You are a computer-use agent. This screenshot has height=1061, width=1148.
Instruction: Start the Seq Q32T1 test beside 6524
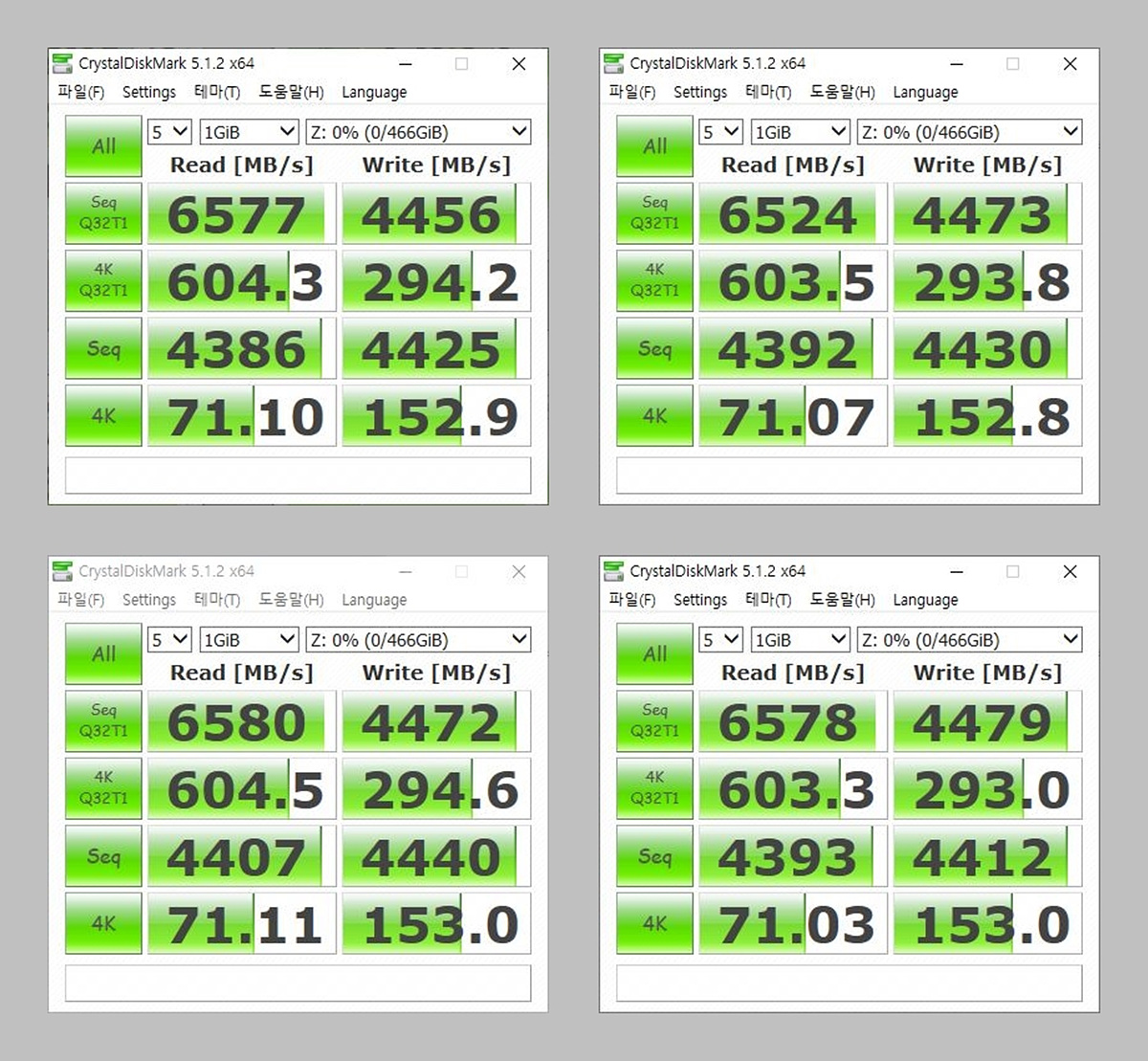(654, 212)
